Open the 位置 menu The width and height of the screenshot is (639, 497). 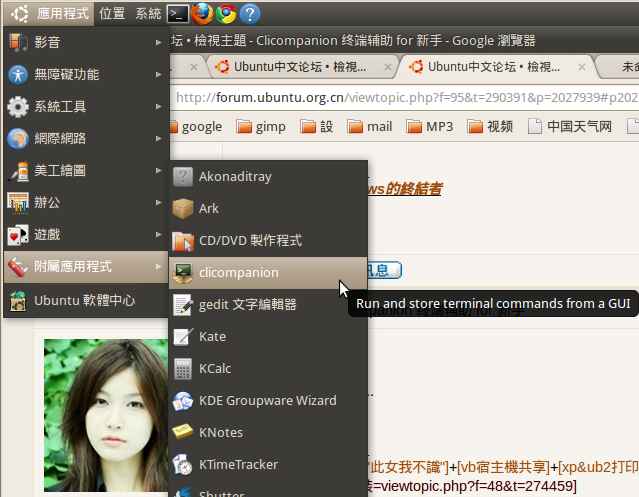(x=112, y=14)
